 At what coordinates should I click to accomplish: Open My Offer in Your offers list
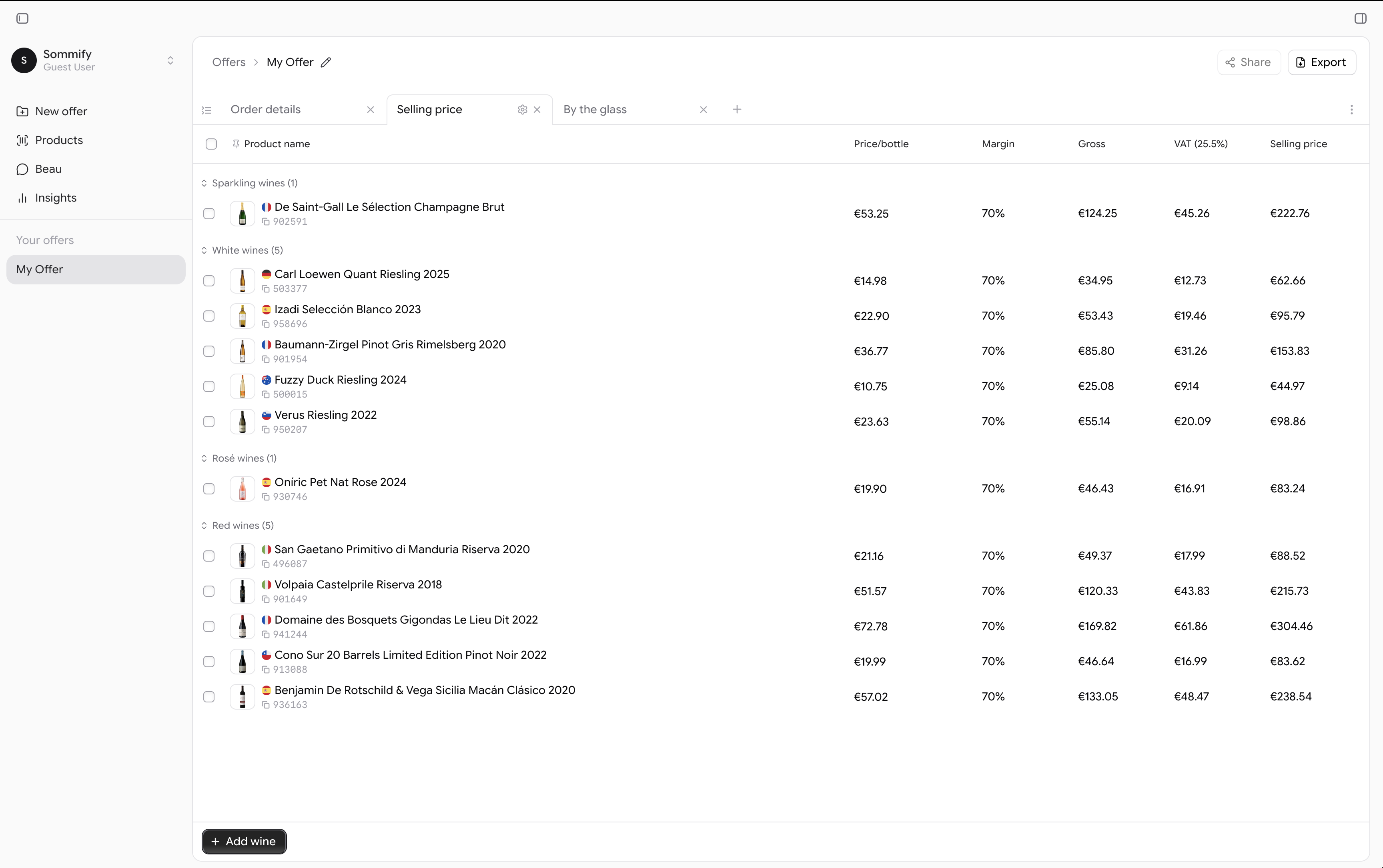[x=96, y=269]
